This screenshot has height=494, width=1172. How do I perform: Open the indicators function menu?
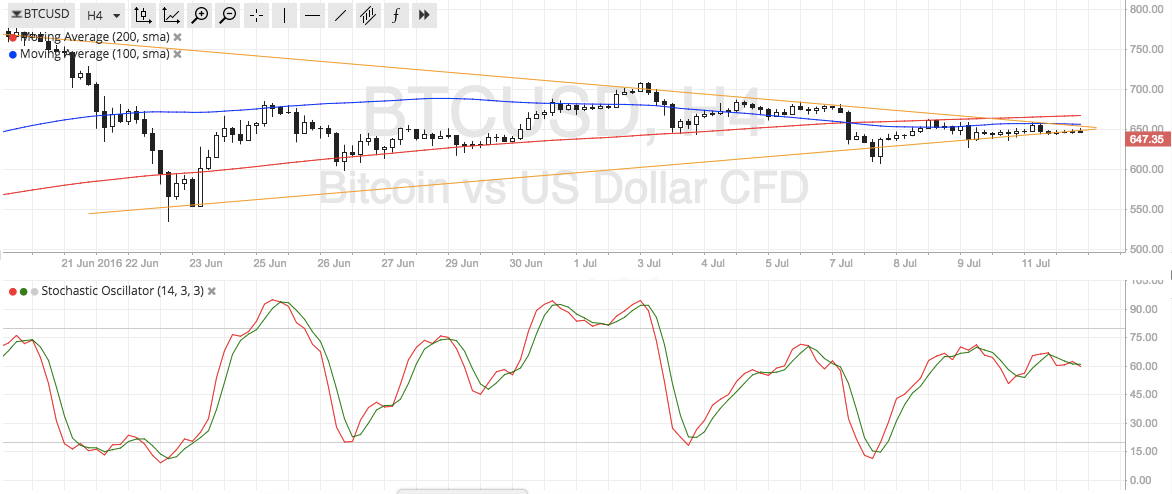point(395,14)
